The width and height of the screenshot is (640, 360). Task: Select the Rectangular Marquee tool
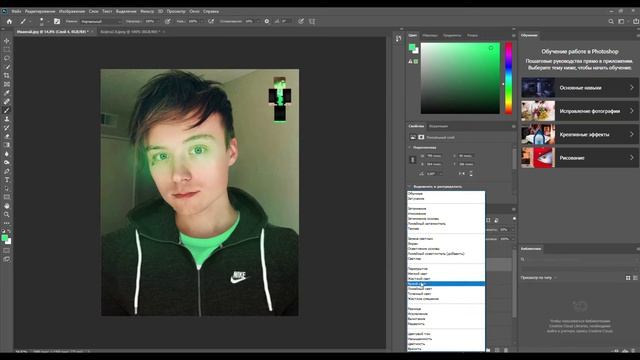pyautogui.click(x=7, y=49)
